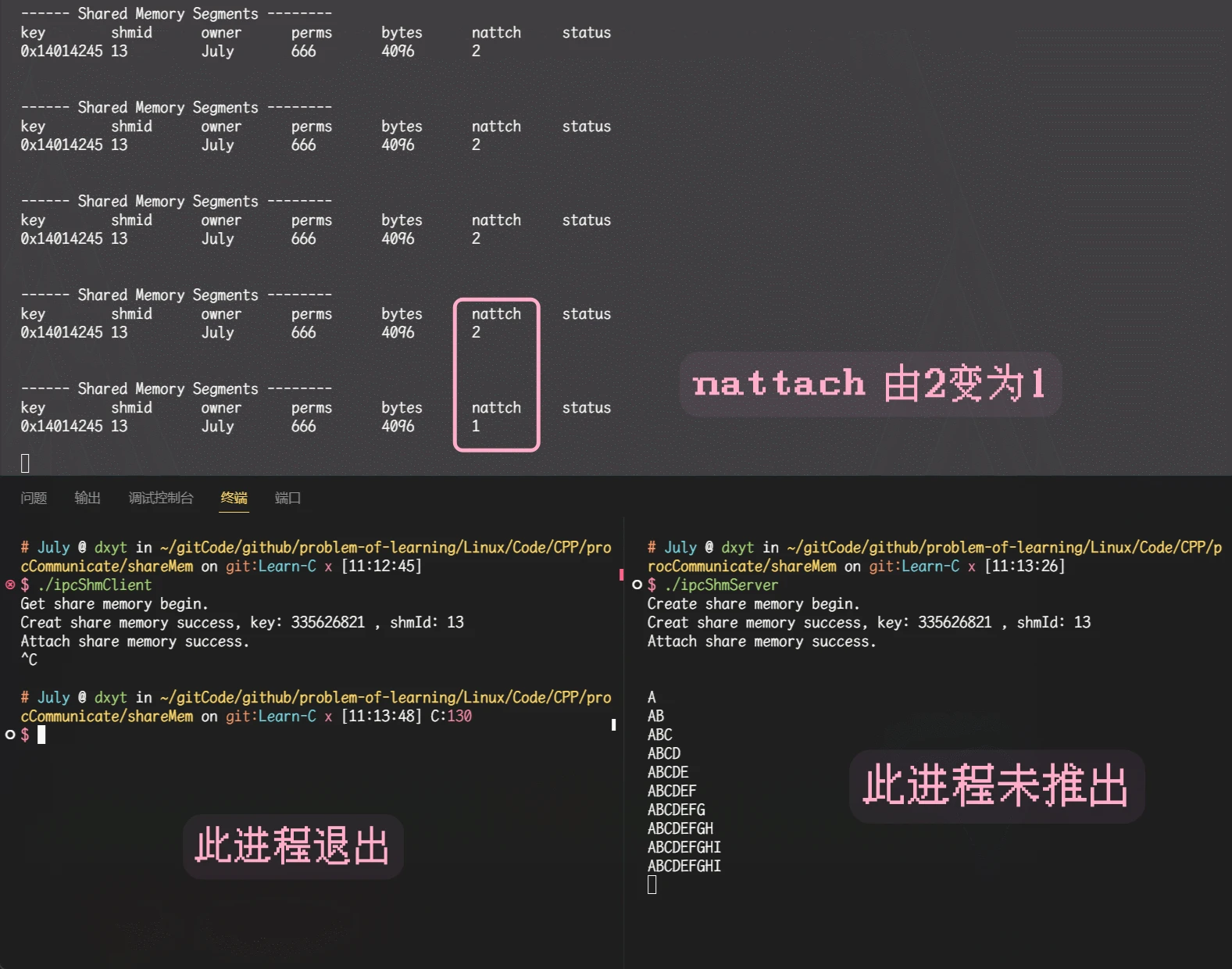Click the nattch value 1 in last table
Image resolution: width=1232 pixels, height=969 pixels.
(476, 426)
